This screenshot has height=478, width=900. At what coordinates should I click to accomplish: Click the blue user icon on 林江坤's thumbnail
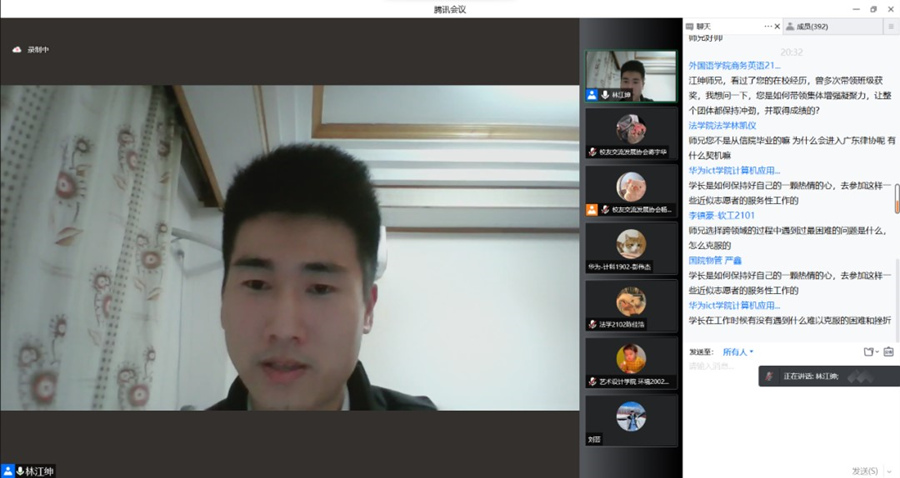point(592,94)
